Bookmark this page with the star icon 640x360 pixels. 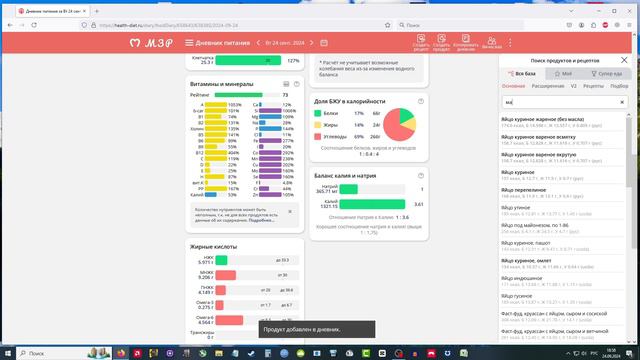click(x=387, y=25)
